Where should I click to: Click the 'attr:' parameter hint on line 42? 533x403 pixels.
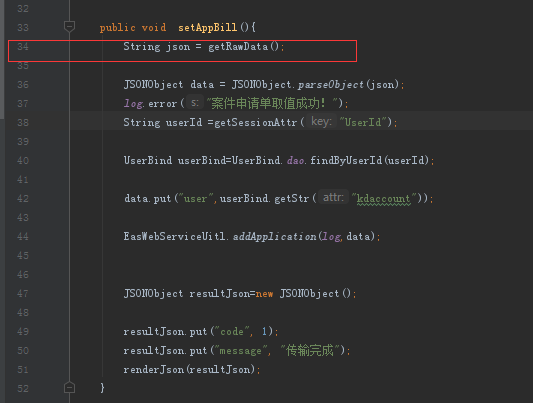pyautogui.click(x=333, y=197)
